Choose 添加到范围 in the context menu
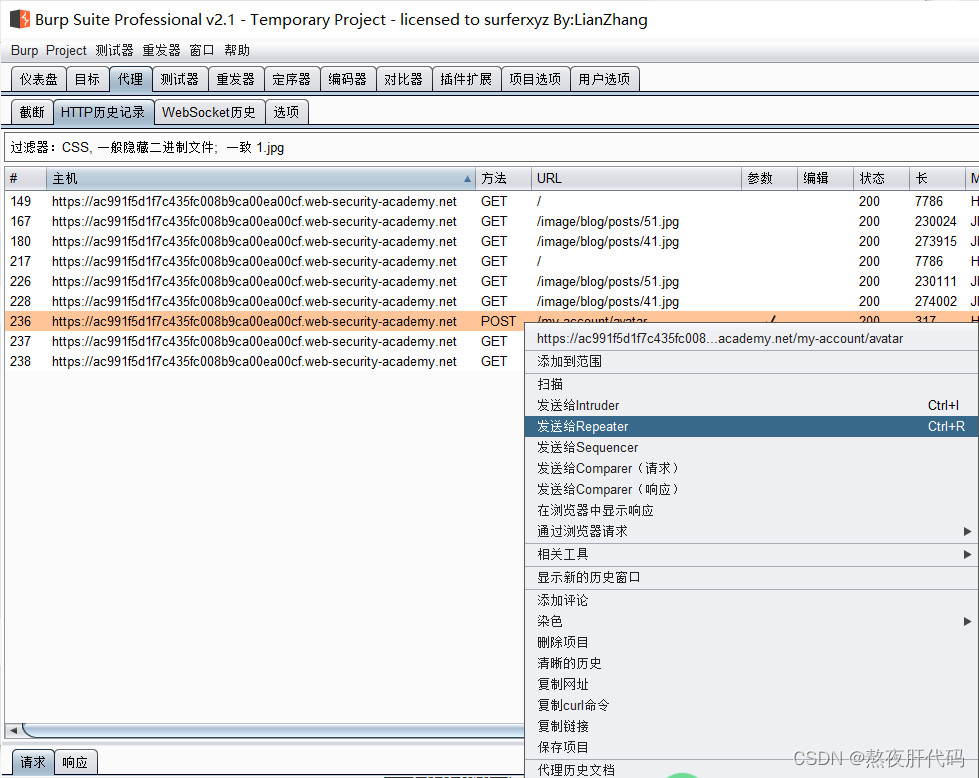This screenshot has width=979, height=778. point(752,361)
